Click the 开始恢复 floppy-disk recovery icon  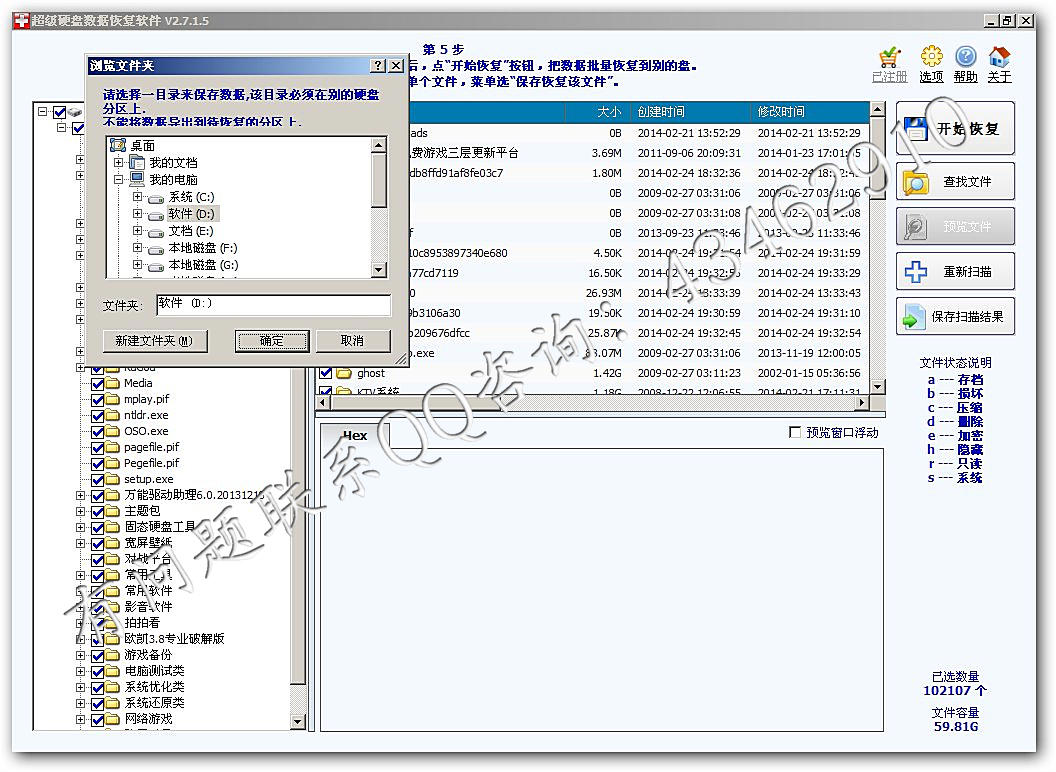click(915, 128)
